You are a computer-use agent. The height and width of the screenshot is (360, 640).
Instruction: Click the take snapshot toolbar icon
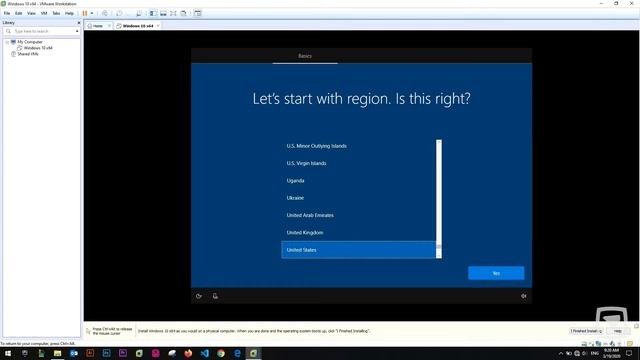tap(119, 13)
